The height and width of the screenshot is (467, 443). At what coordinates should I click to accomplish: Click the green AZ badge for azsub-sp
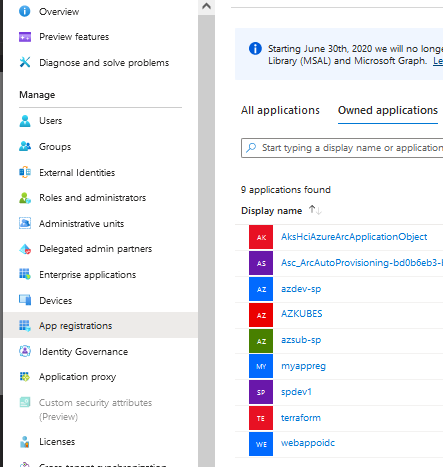click(x=261, y=341)
